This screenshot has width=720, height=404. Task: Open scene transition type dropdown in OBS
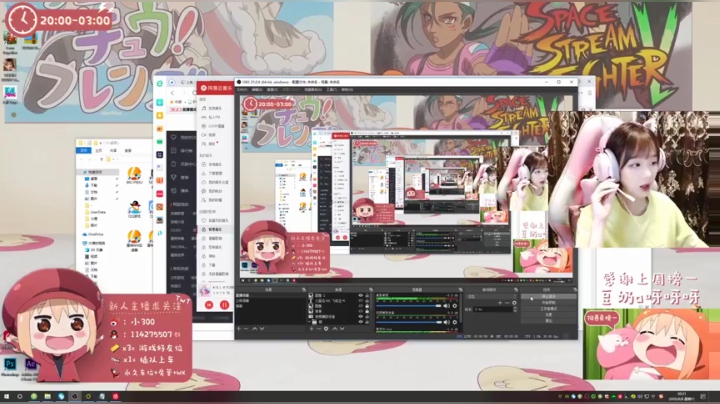click(x=491, y=296)
